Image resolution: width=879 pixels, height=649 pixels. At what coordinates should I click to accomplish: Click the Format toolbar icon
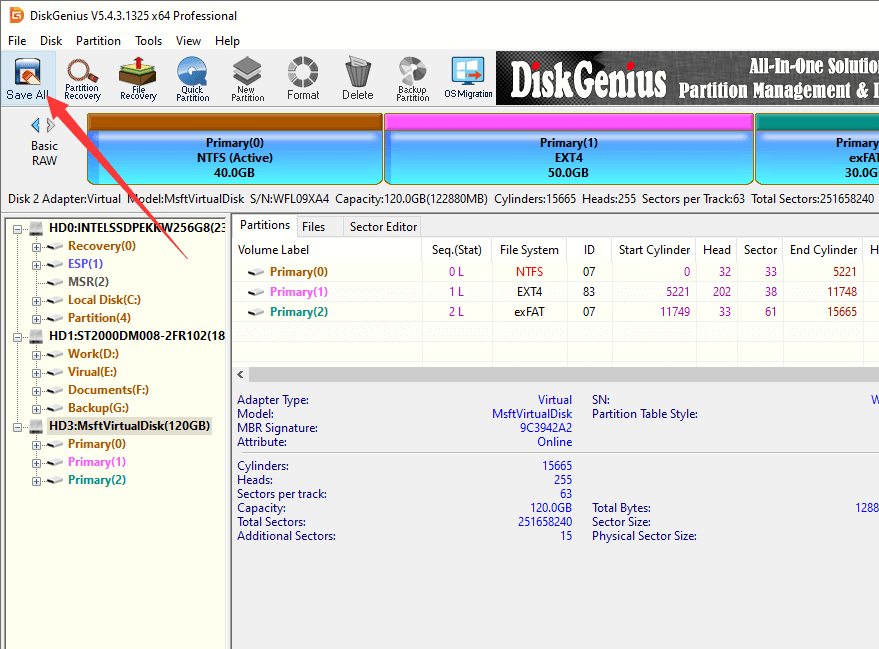click(303, 79)
